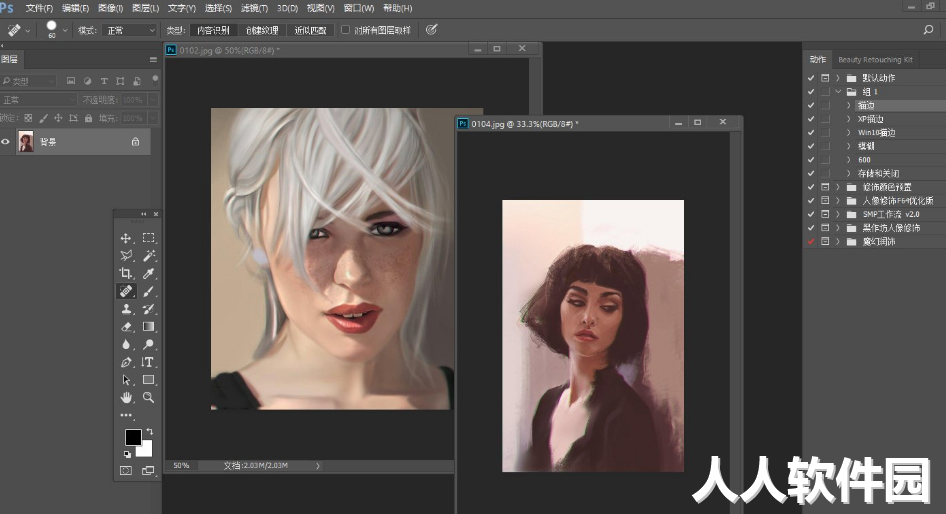Select the History Brush tool
Image resolution: width=946 pixels, height=514 pixels.
148,309
